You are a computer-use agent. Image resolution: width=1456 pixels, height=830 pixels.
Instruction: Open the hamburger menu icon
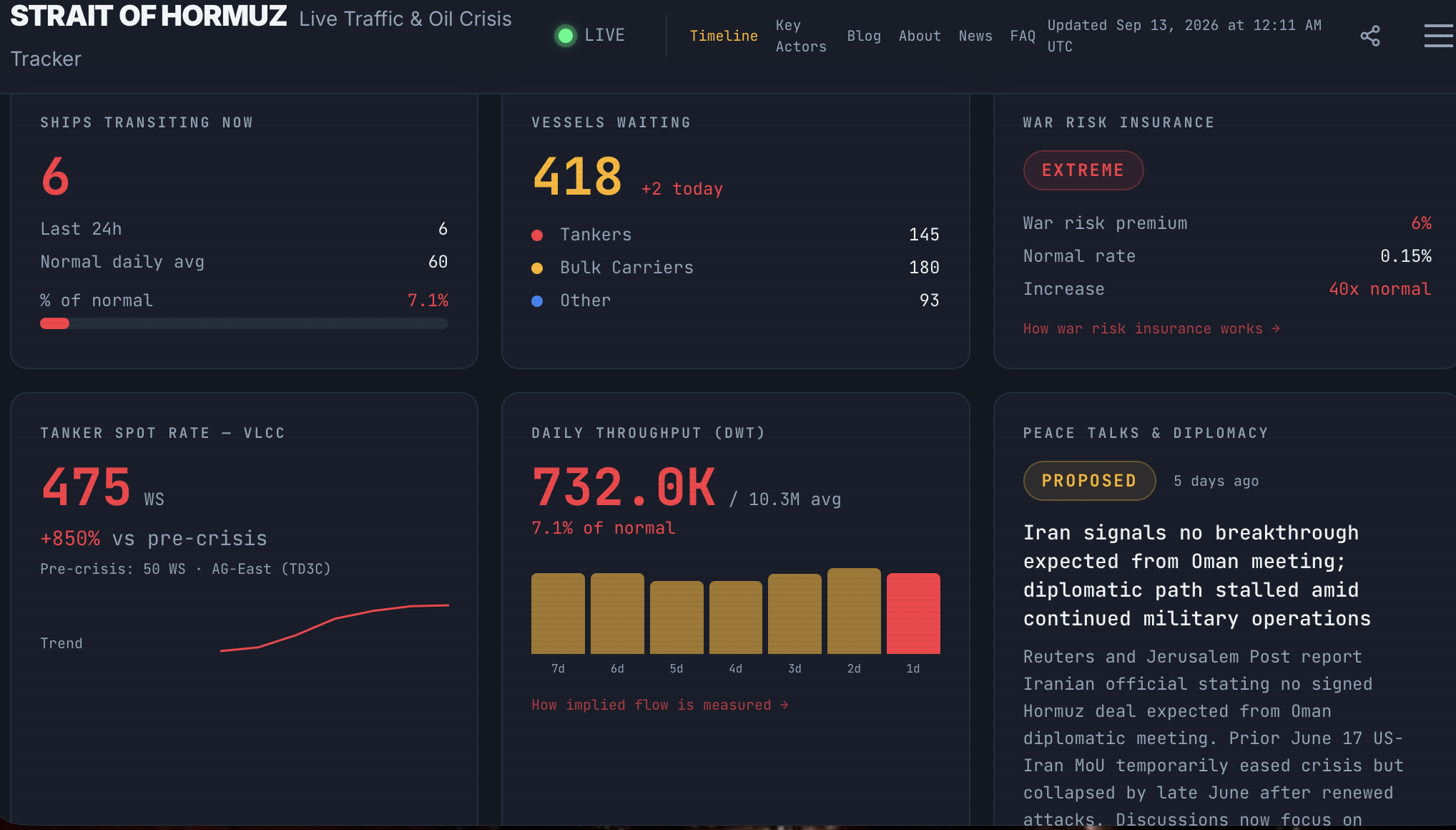(x=1439, y=36)
